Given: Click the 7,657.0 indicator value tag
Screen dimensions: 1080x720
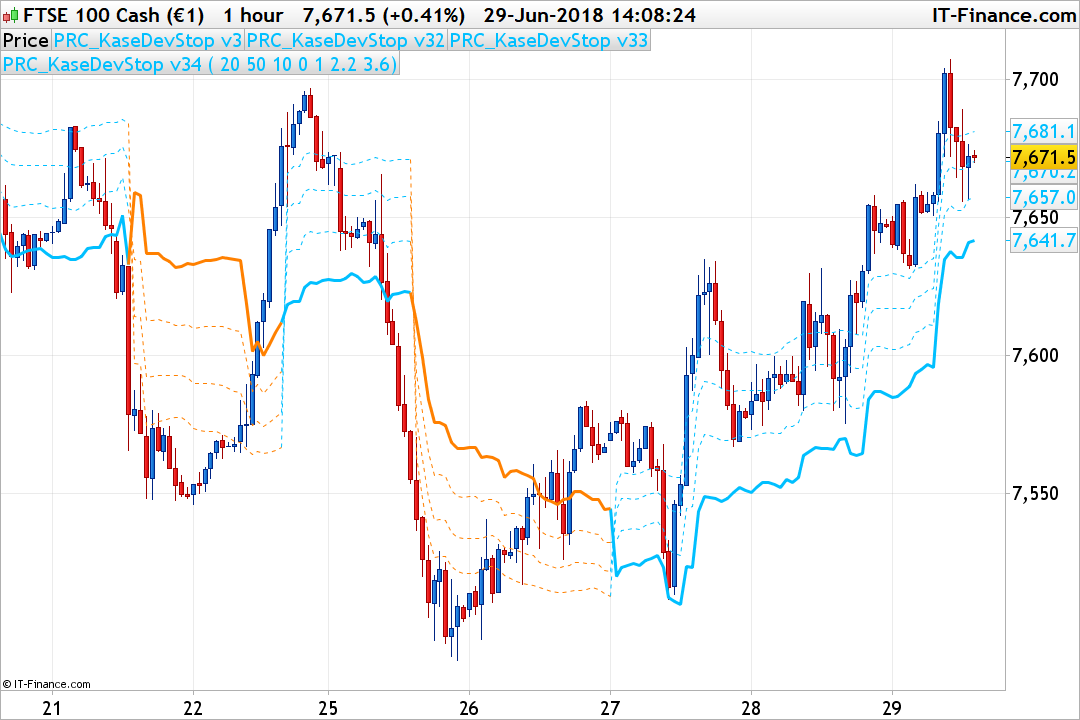Looking at the screenshot, I should [x=1043, y=198].
